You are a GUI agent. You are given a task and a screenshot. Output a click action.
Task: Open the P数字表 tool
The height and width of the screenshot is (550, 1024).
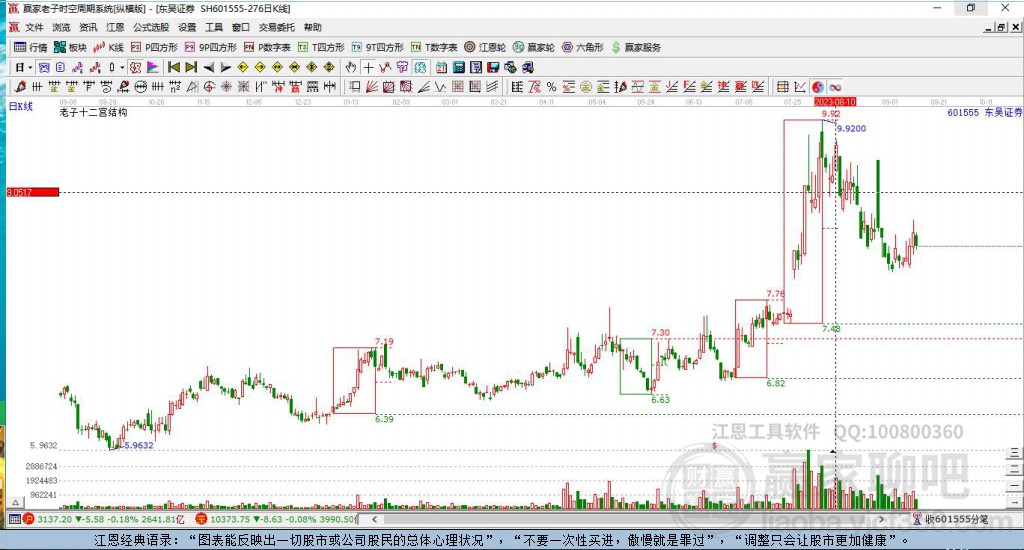(x=267, y=47)
